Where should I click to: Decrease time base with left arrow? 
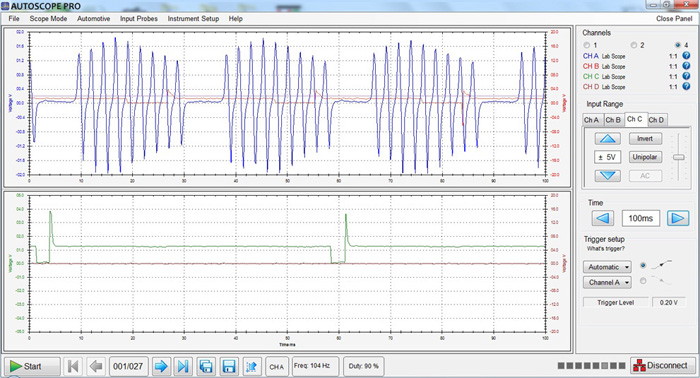[603, 218]
